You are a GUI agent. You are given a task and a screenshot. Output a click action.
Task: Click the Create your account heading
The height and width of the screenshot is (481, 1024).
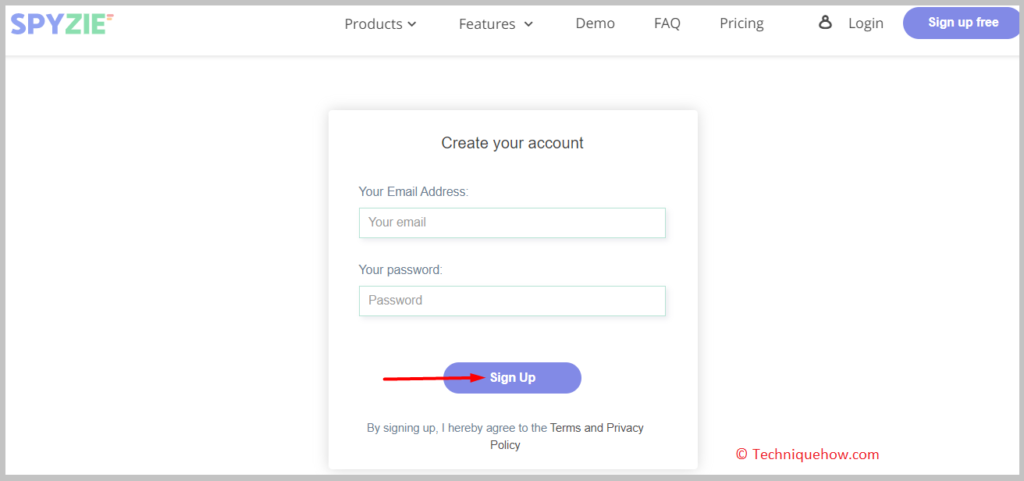pyautogui.click(x=512, y=143)
